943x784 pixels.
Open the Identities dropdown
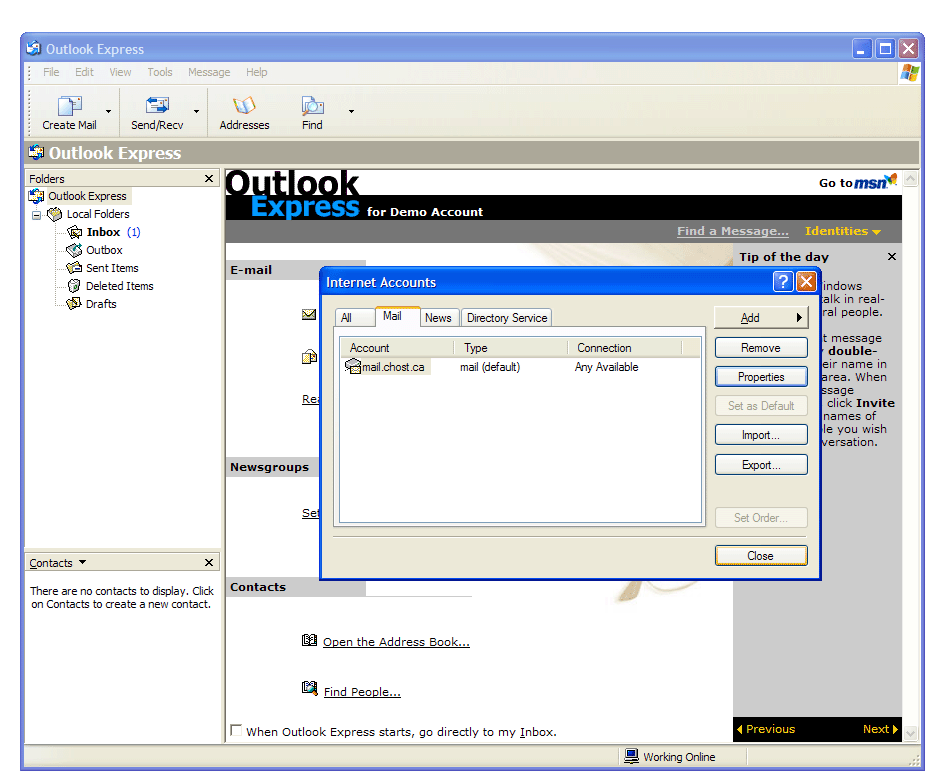coord(843,231)
